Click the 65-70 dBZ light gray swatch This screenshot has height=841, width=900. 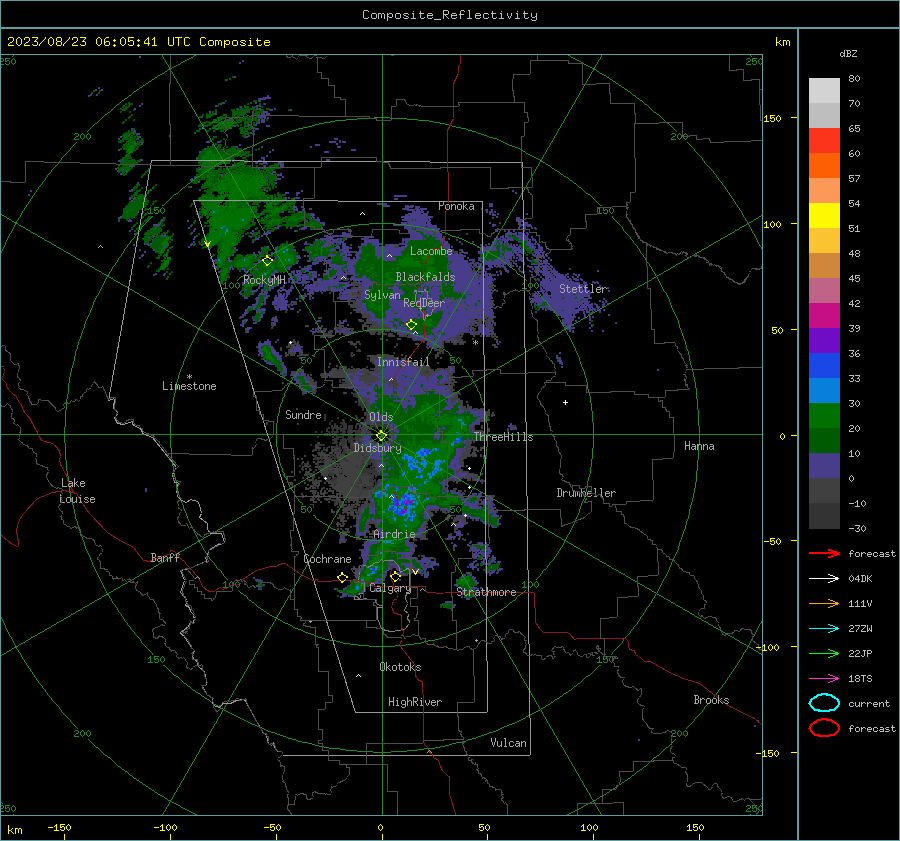[824, 115]
